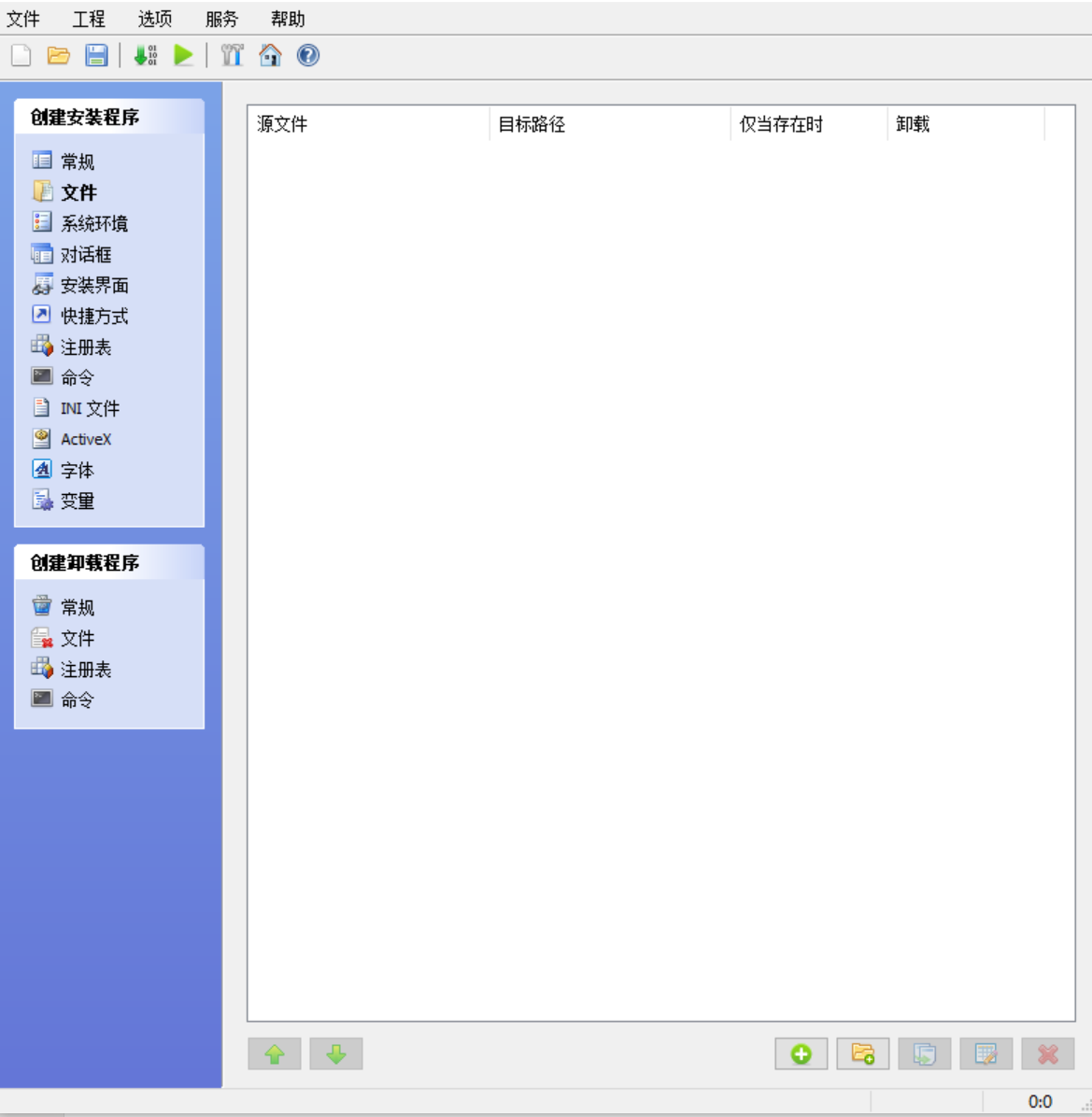The height and width of the screenshot is (1117, 1092).
Task: Click the copy entry button
Action: (925, 1053)
